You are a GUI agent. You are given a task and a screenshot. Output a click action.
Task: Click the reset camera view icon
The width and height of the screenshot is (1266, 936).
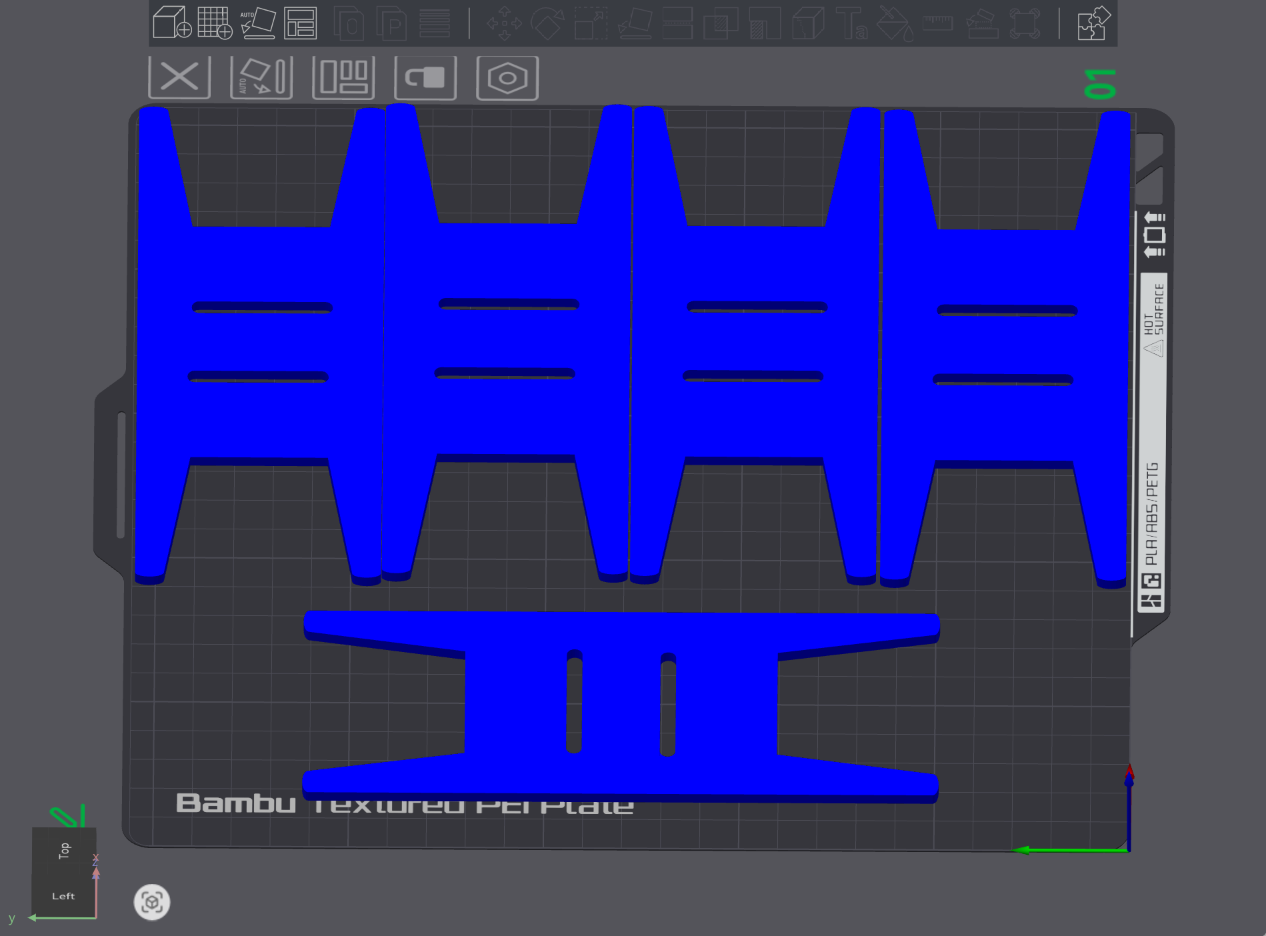152,903
